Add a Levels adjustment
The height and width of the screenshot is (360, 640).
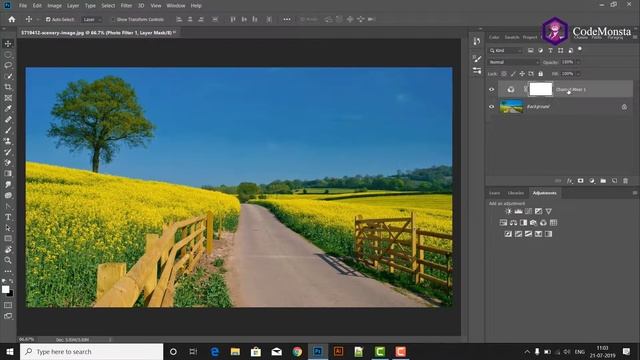pyautogui.click(x=518, y=211)
